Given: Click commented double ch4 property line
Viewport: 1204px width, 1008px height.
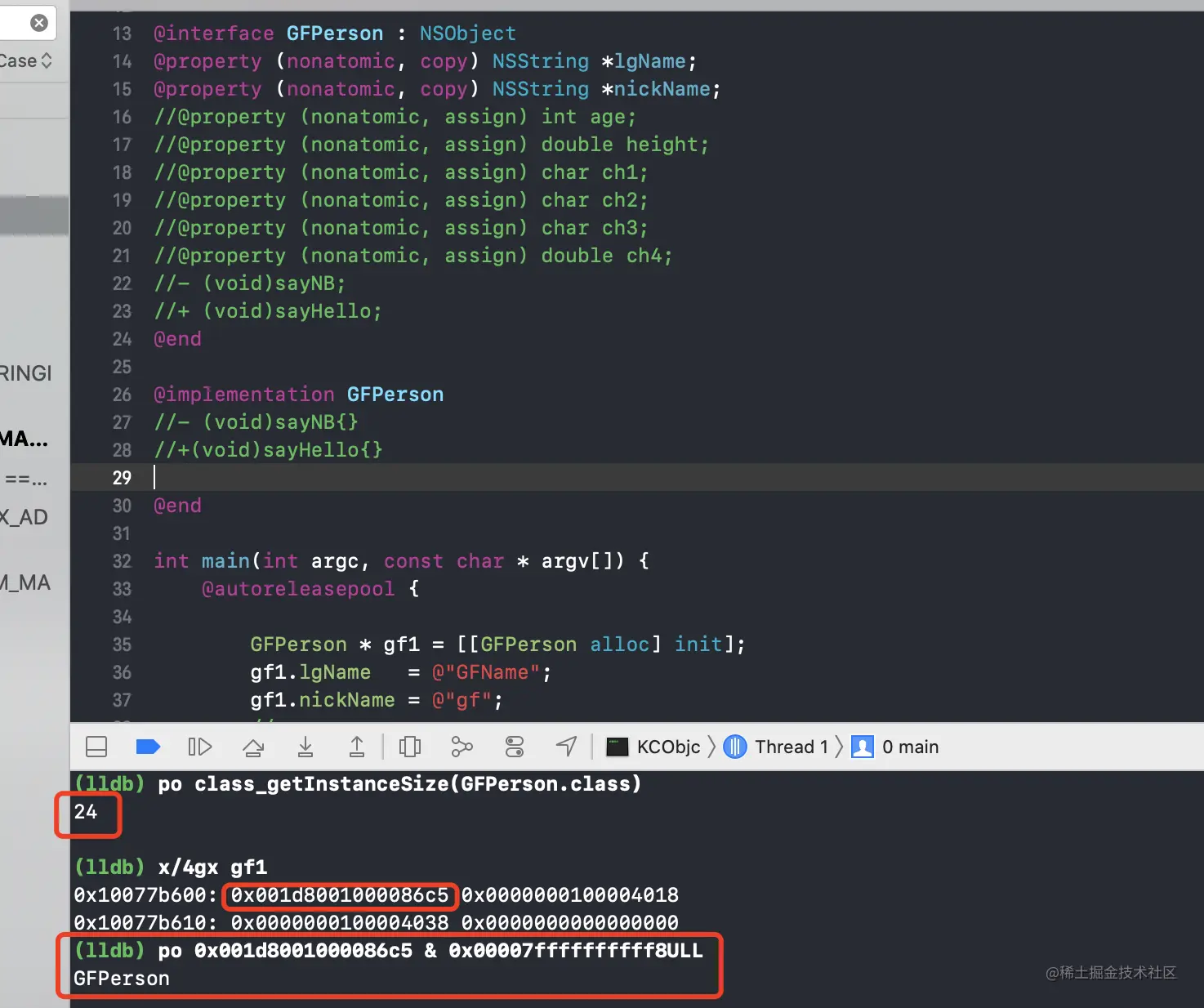Looking at the screenshot, I should [x=413, y=256].
